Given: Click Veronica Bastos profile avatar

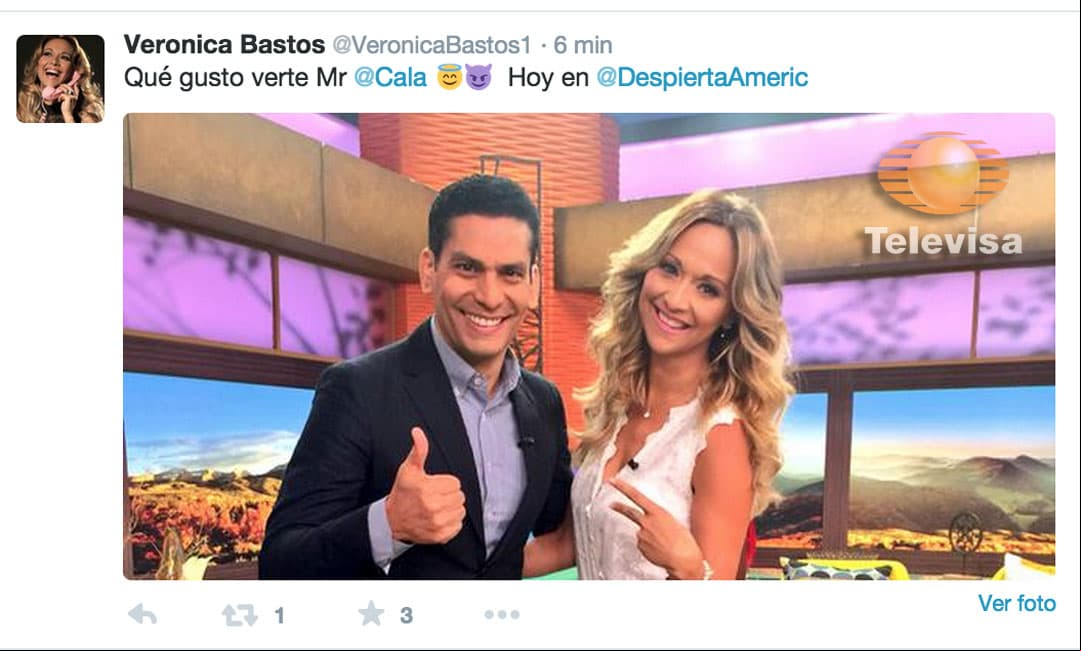Looking at the screenshot, I should pos(61,79).
